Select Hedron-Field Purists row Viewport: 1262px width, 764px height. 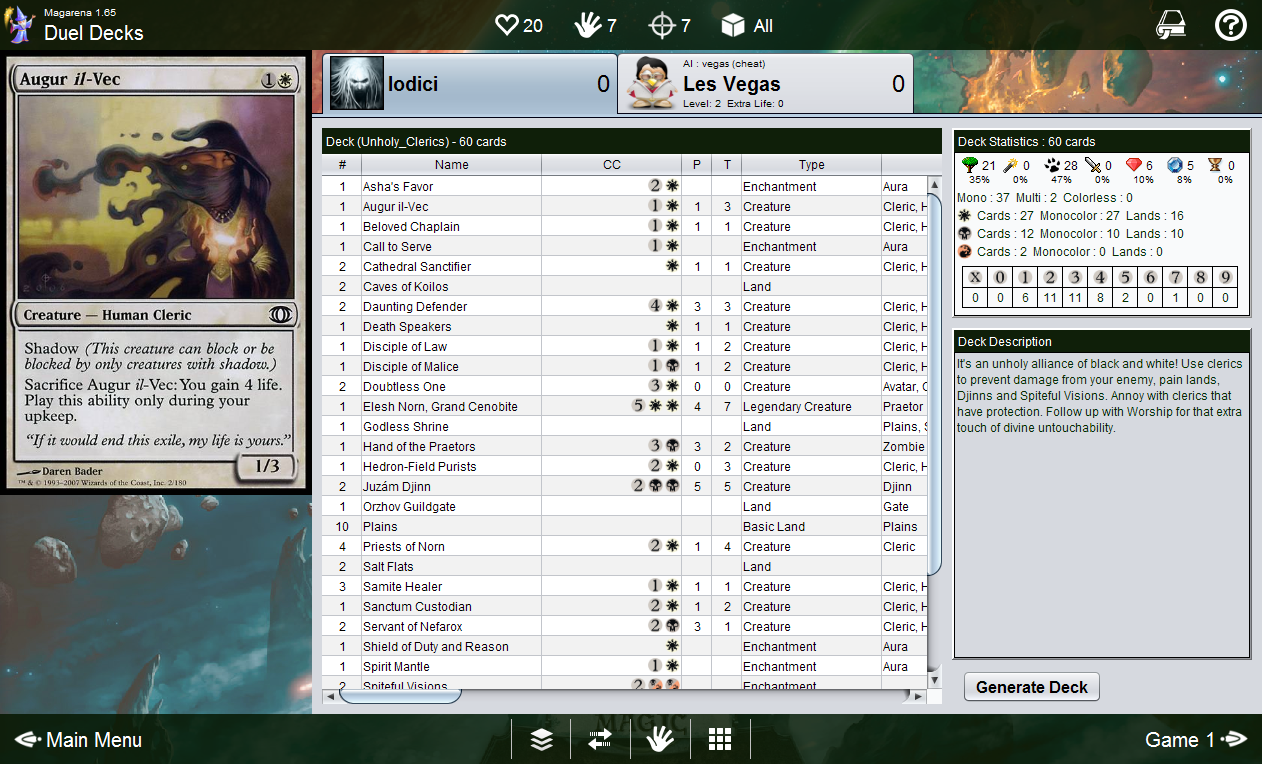[625, 466]
